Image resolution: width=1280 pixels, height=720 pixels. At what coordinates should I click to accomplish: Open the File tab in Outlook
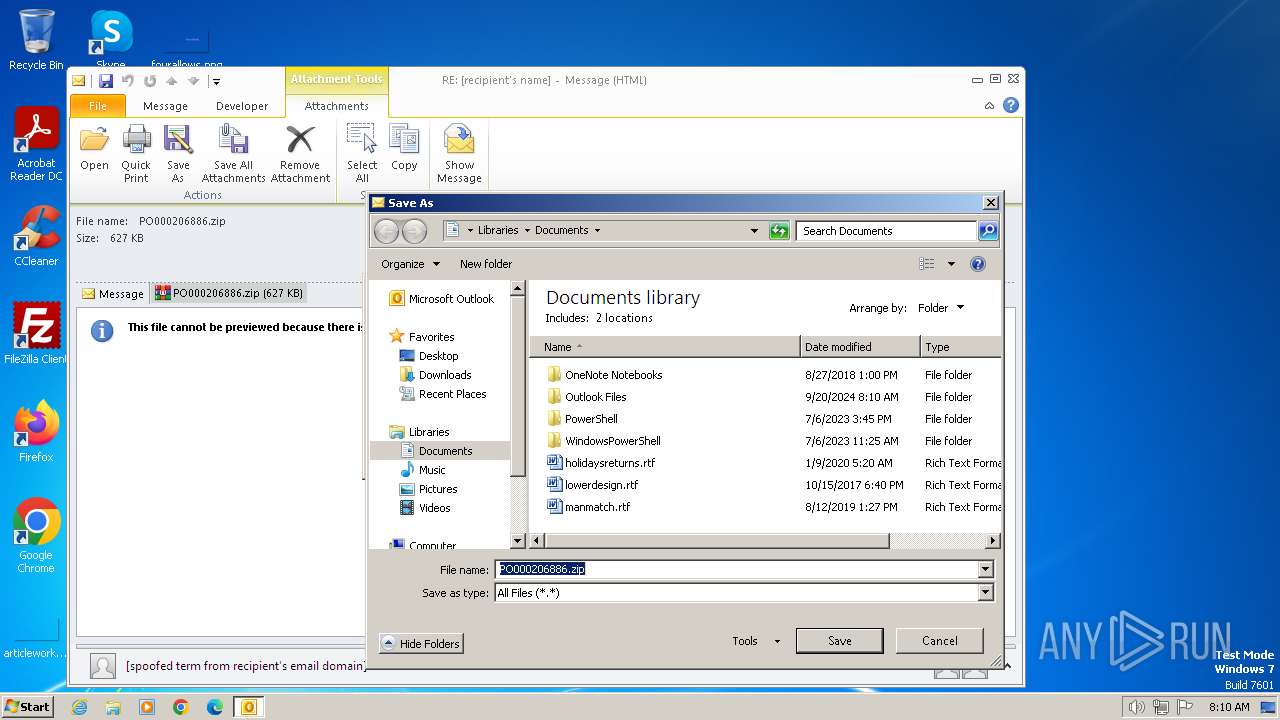point(98,106)
